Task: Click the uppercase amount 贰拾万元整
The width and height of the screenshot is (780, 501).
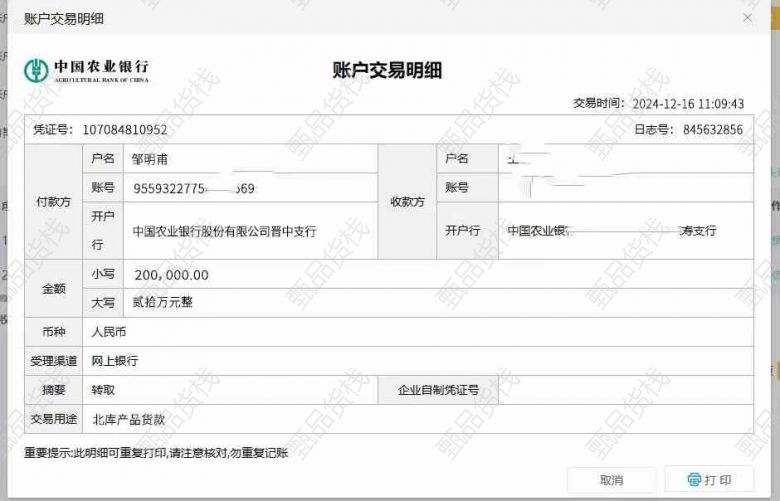Action: pyautogui.click(x=163, y=302)
